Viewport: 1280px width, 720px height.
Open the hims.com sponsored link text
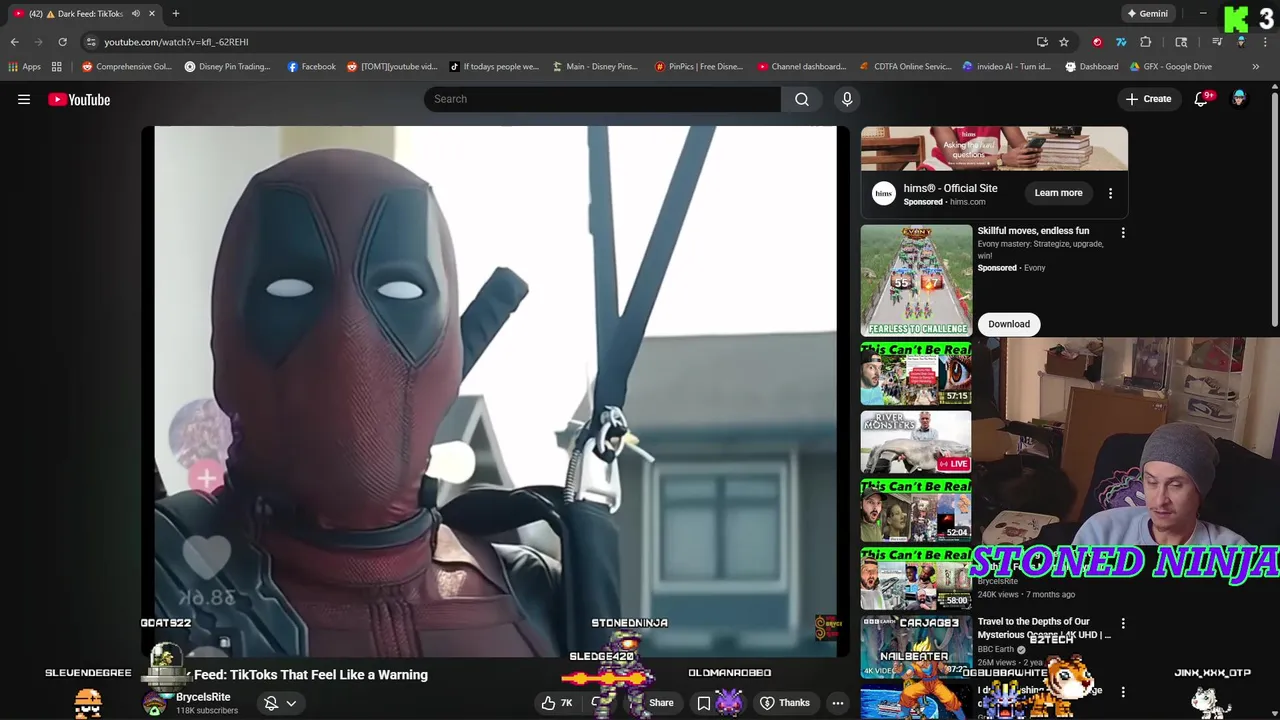tap(967, 202)
